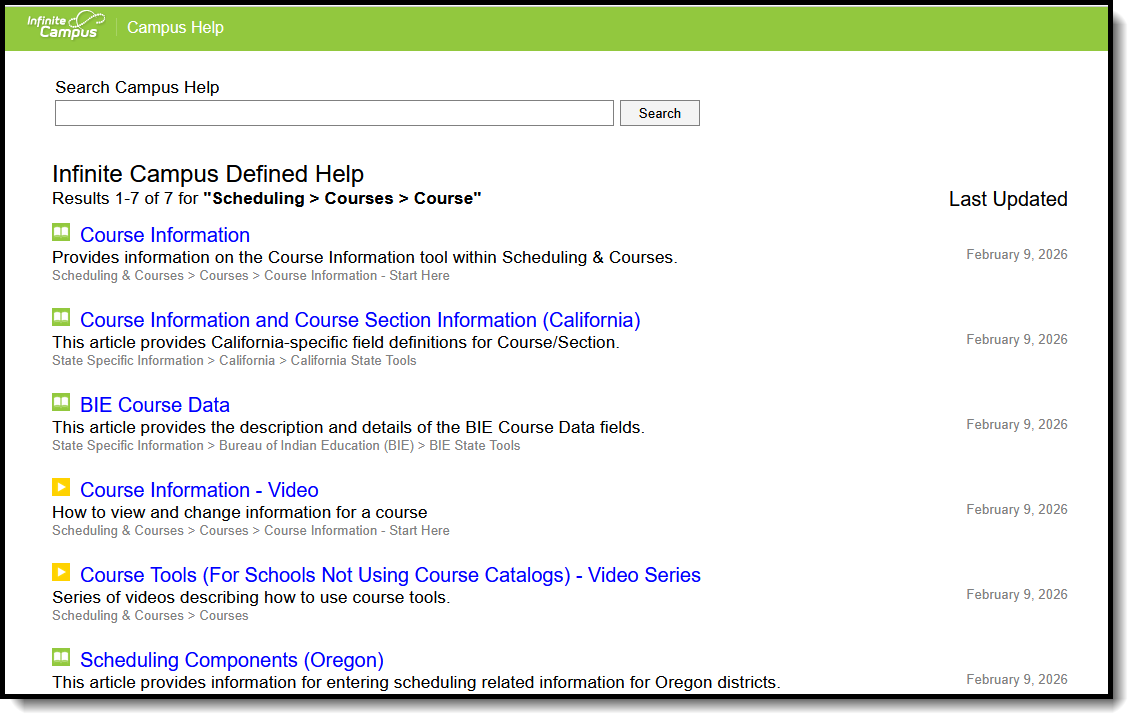Click the 'Search Campus Help' label
The height and width of the screenshot is (724, 1138).
point(137,87)
